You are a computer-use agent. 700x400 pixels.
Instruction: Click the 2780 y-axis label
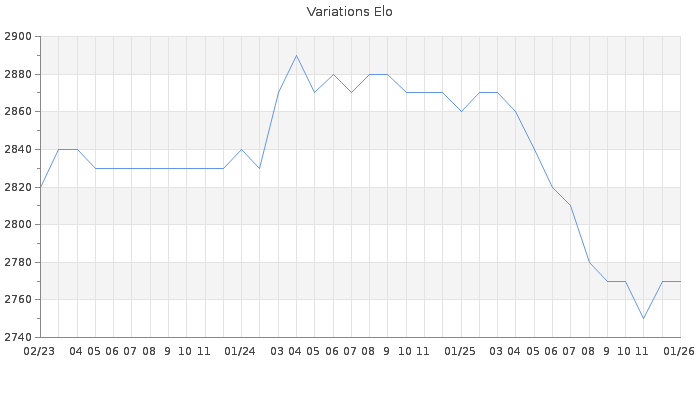[x=18, y=262]
